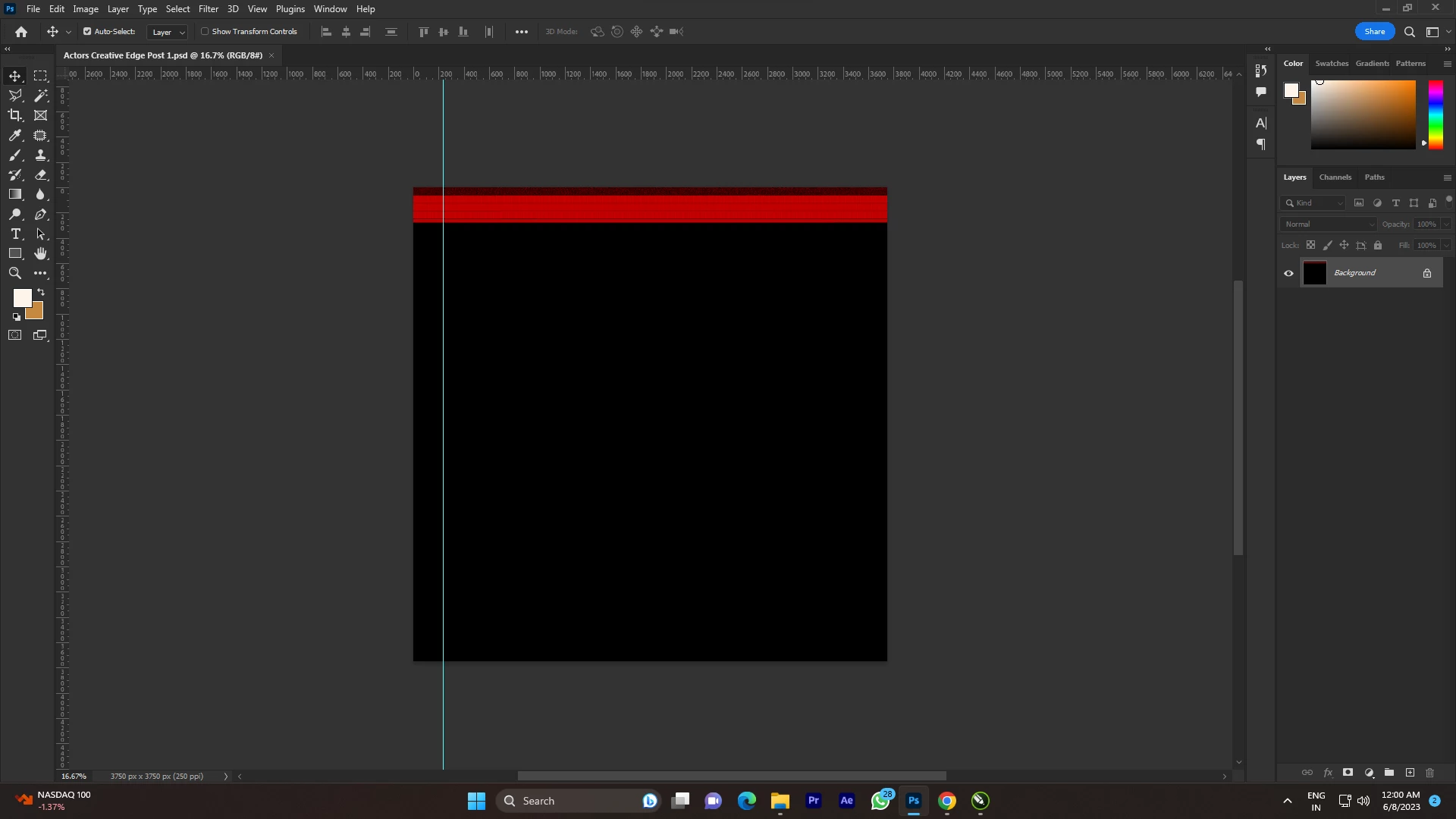1456x819 pixels.
Task: Select the Zoom tool in toolbar
Action: tap(15, 273)
